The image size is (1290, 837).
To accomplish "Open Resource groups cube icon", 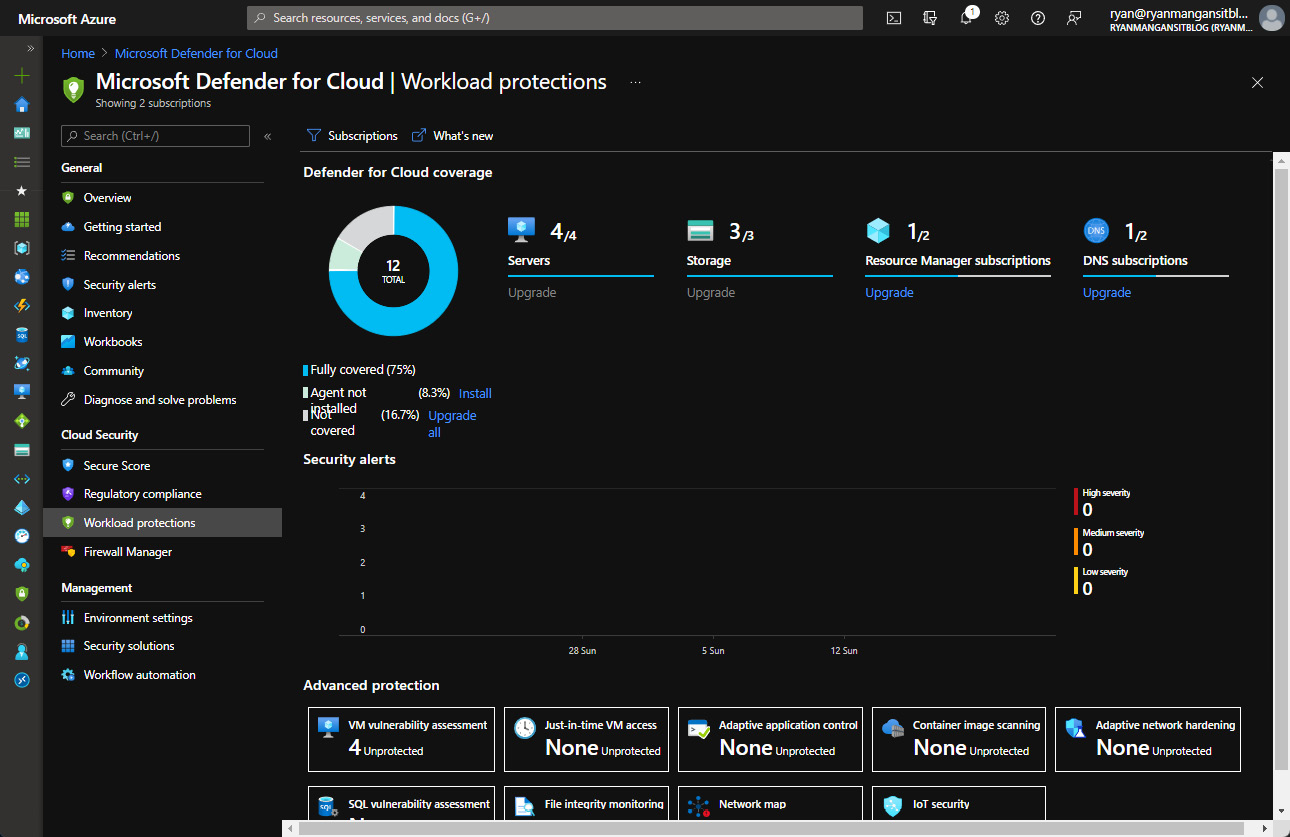I will click(22, 247).
